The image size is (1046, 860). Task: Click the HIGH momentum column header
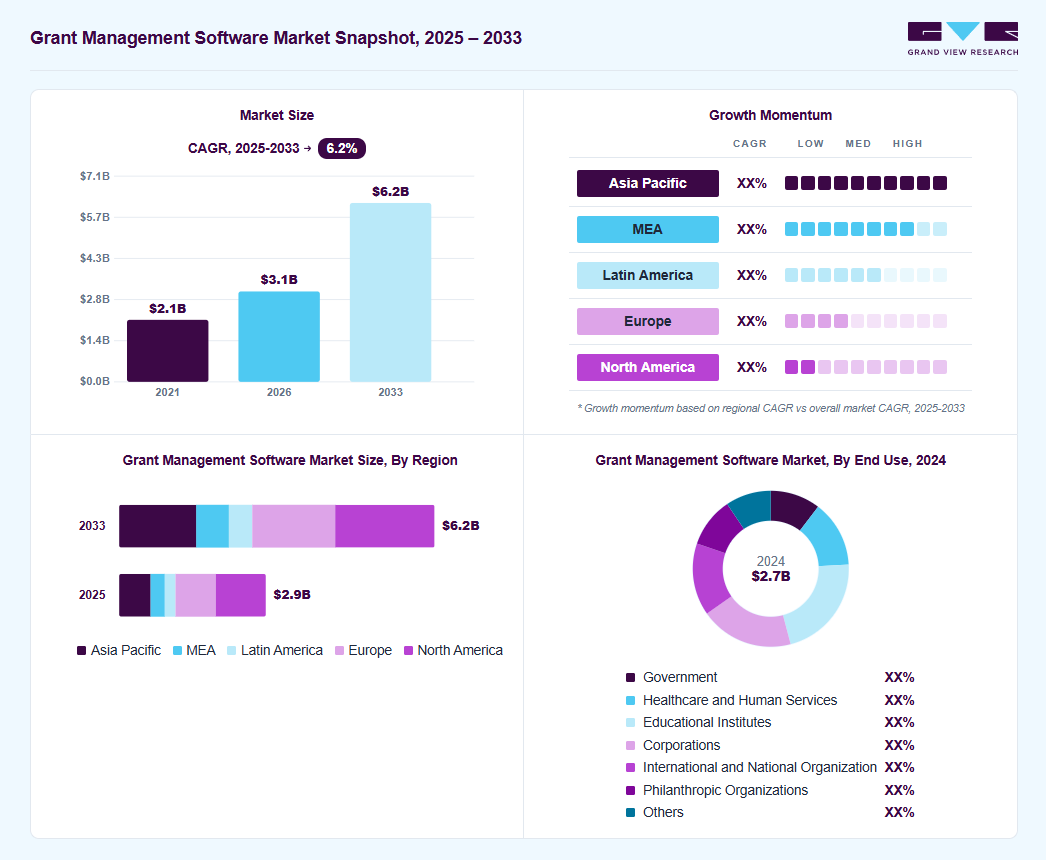[908, 143]
